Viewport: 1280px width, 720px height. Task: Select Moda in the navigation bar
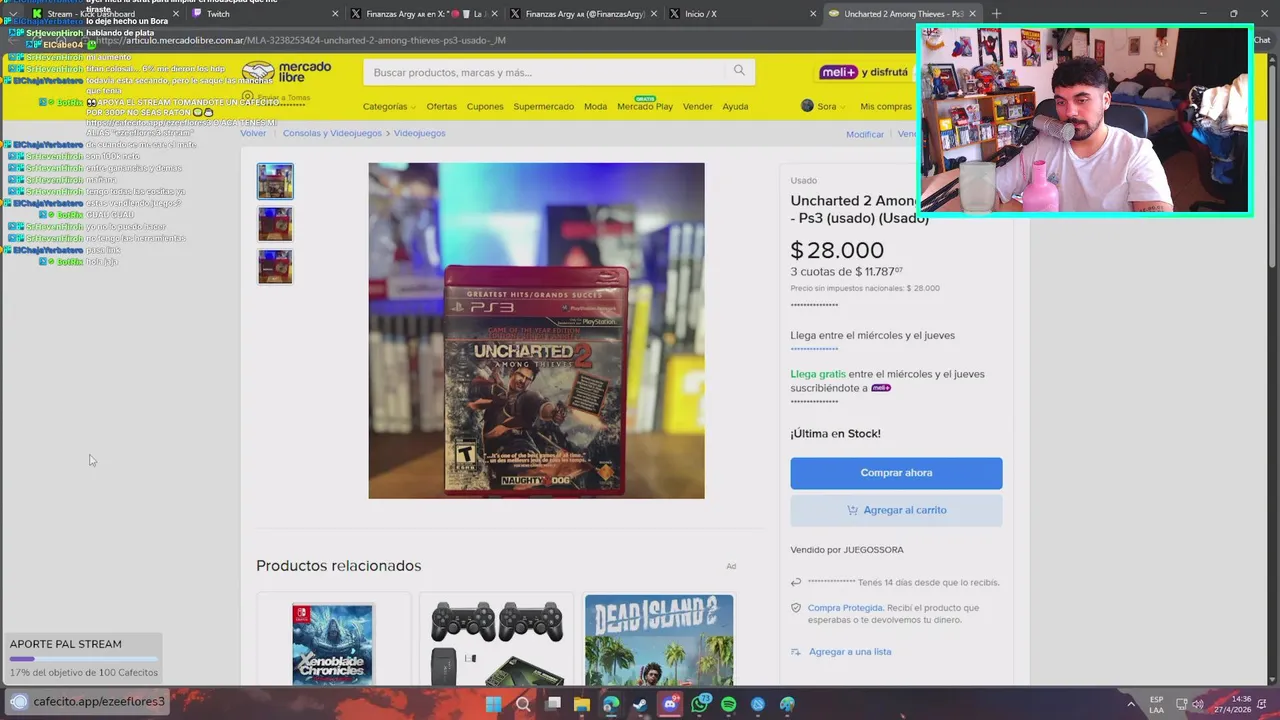click(595, 106)
